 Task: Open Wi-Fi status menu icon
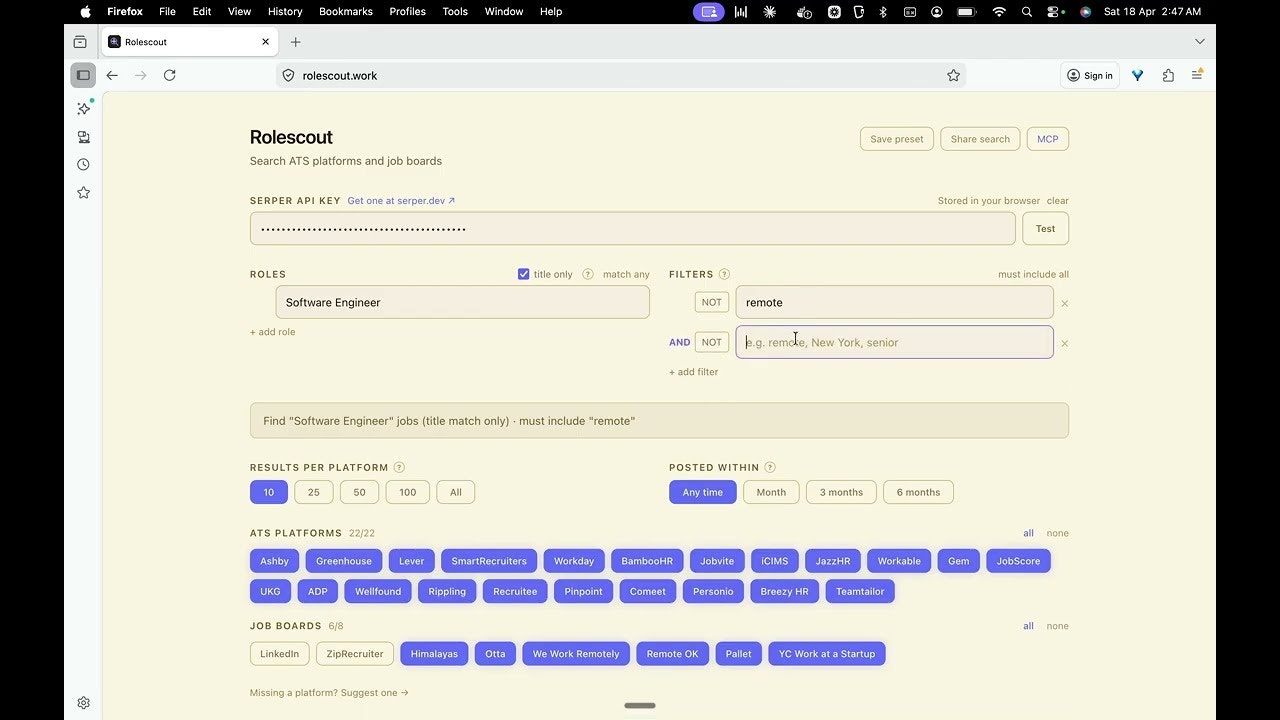[999, 12]
